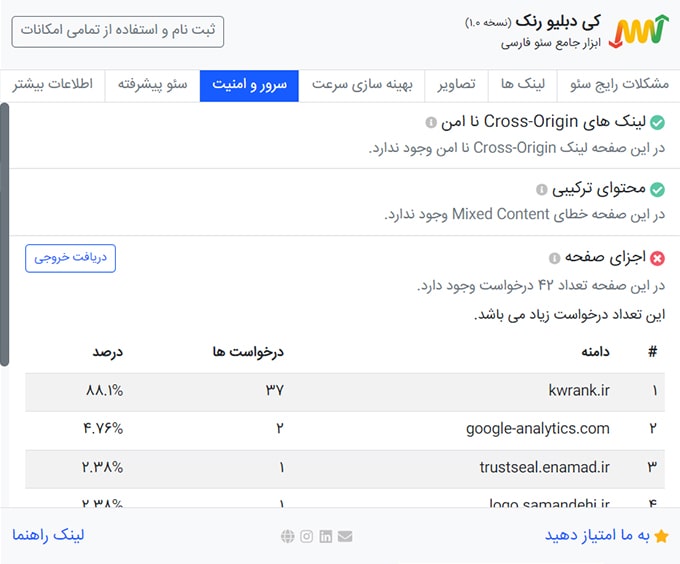Viewport: 680px width, 564px height.
Task: Click درصد column header
Action: (x=108, y=352)
